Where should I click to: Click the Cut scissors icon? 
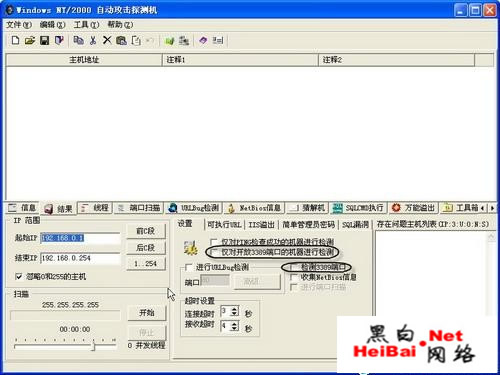pyautogui.click(x=93, y=40)
